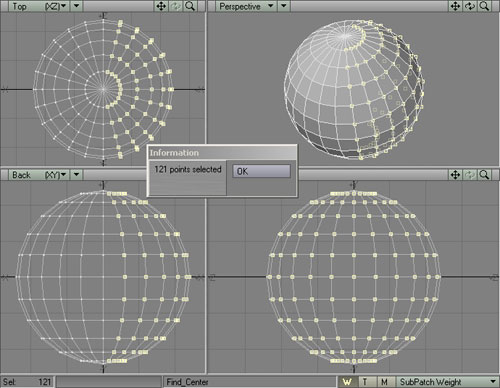
Task: Toggle the W weight map button
Action: coord(348,382)
